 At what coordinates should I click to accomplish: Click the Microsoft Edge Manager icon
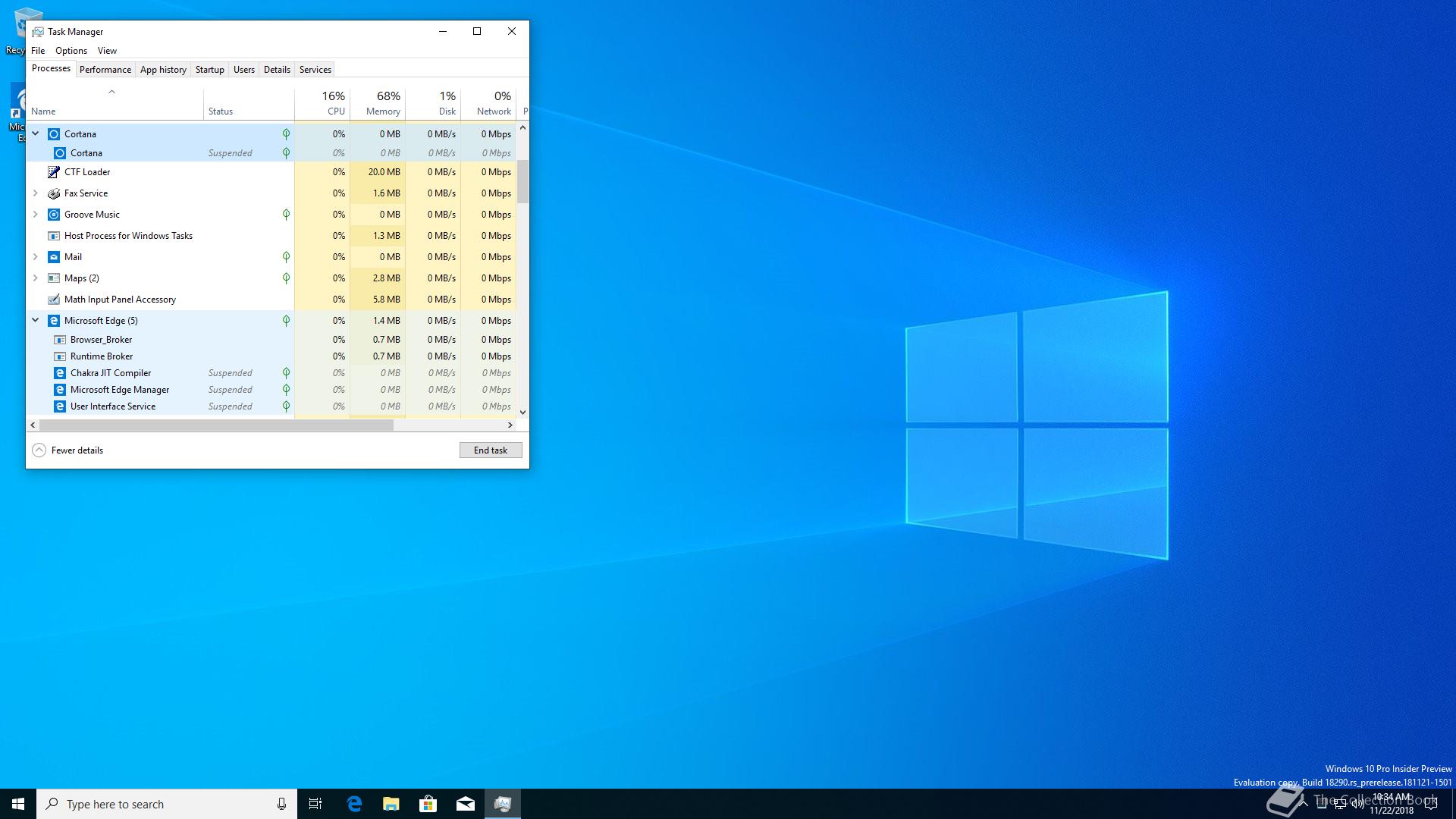pyautogui.click(x=60, y=390)
